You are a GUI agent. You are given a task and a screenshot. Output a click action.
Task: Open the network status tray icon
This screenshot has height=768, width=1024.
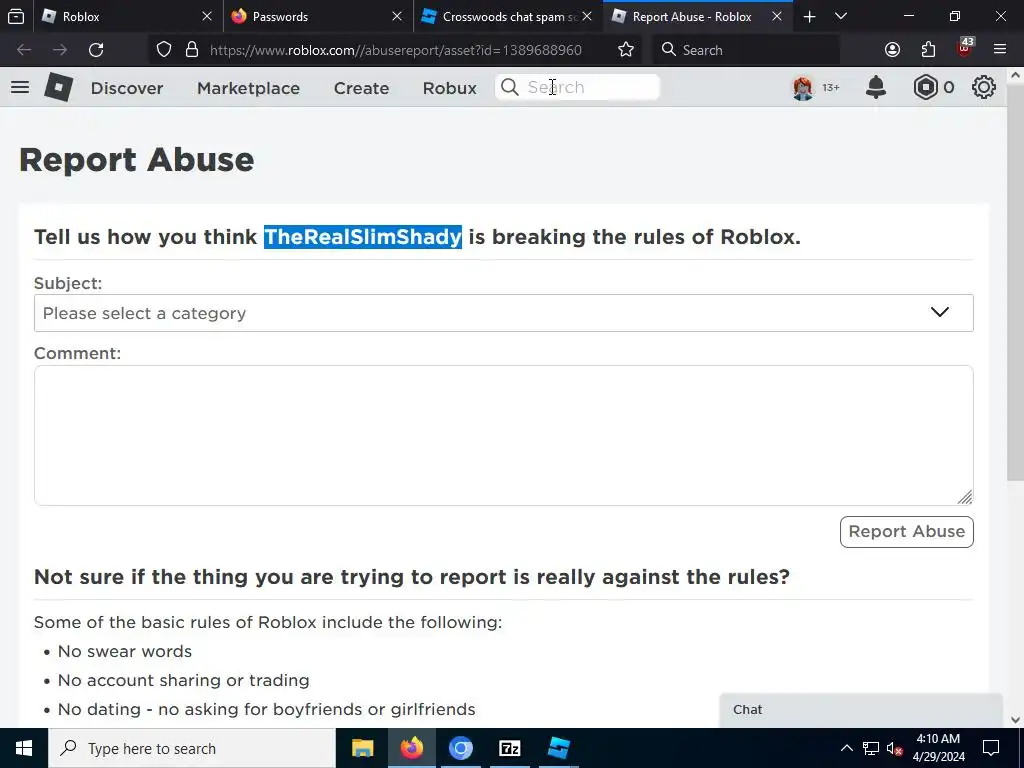pos(871,748)
